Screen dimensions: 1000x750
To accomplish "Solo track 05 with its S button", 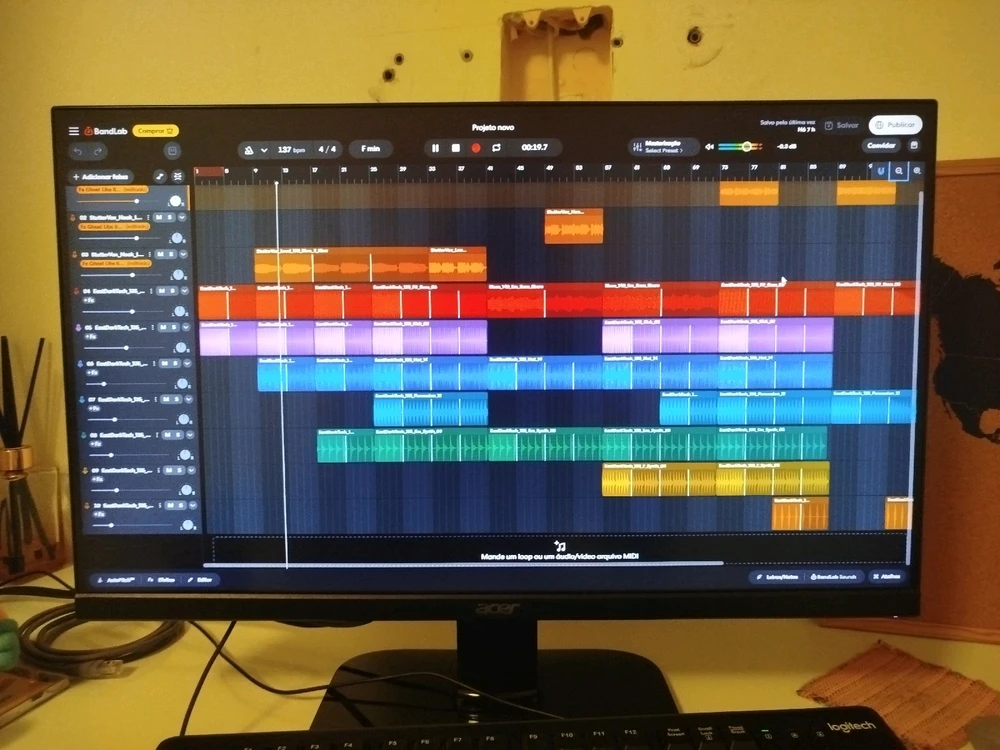I will pyautogui.click(x=173, y=327).
